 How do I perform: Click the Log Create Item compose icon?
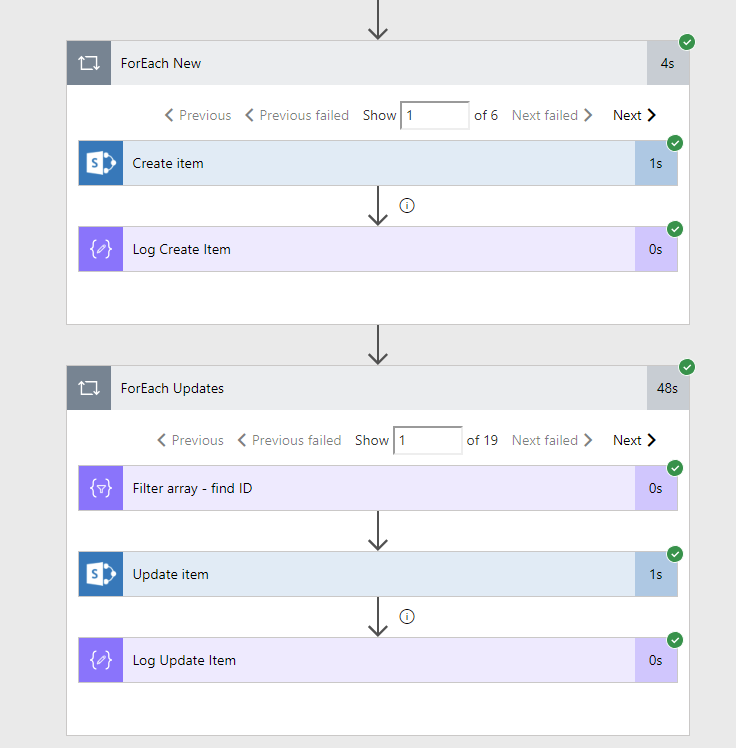point(101,249)
